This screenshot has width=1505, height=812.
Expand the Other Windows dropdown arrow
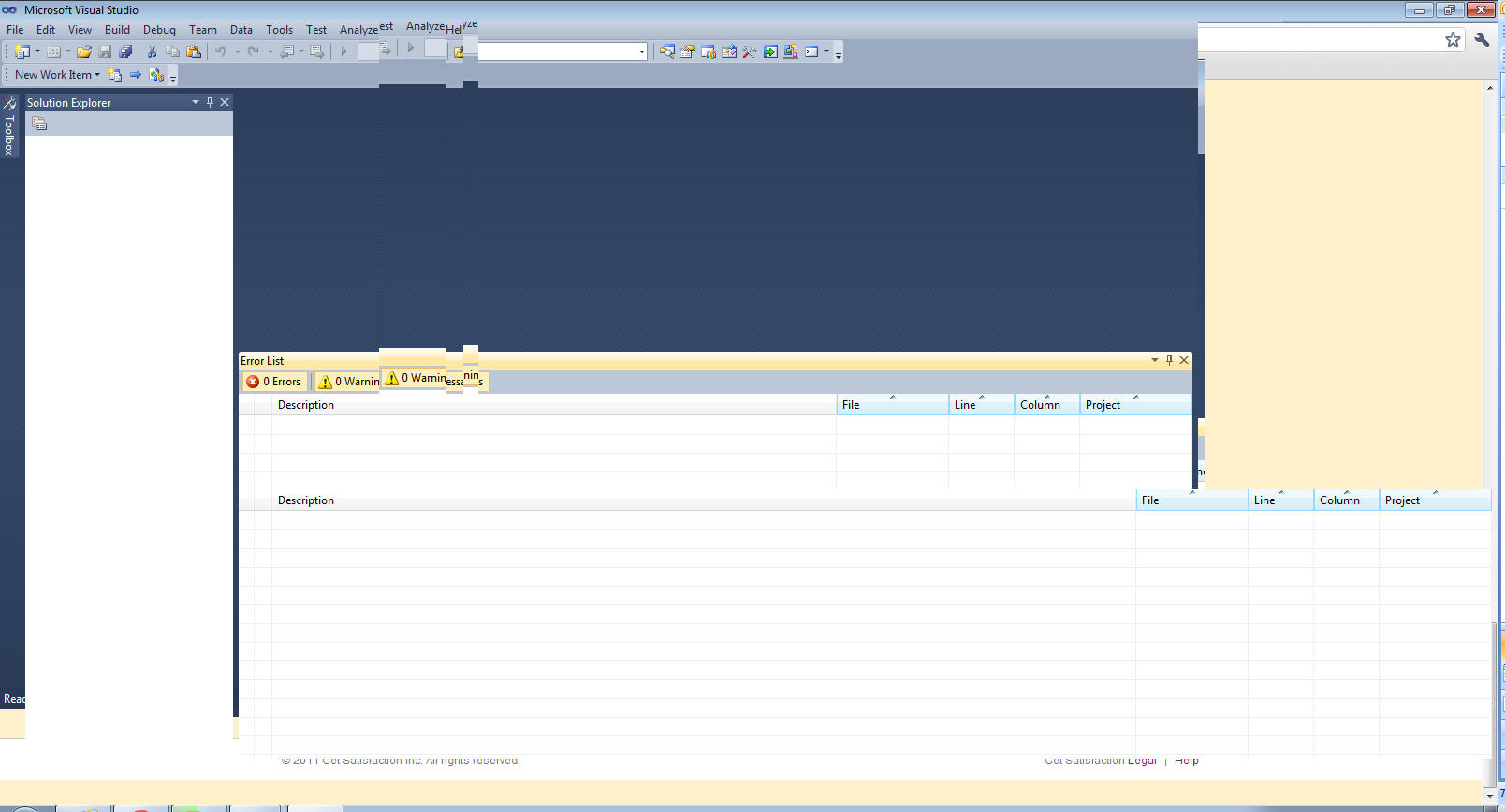(826, 51)
